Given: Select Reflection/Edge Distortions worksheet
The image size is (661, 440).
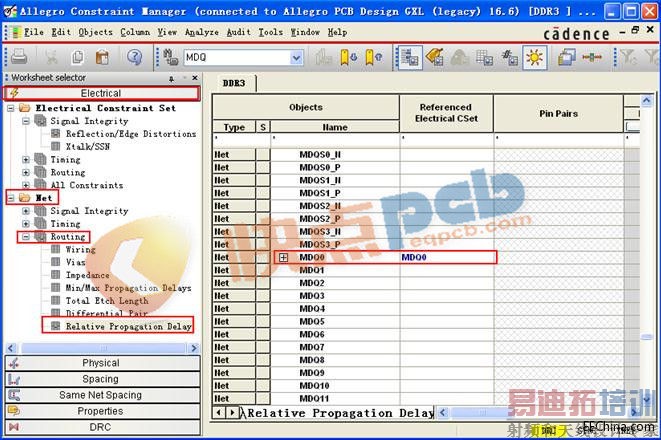Looking at the screenshot, I should (131, 134).
